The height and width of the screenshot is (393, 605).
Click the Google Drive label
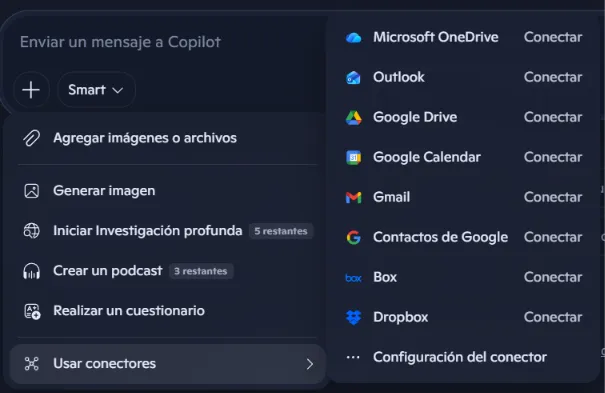415,117
